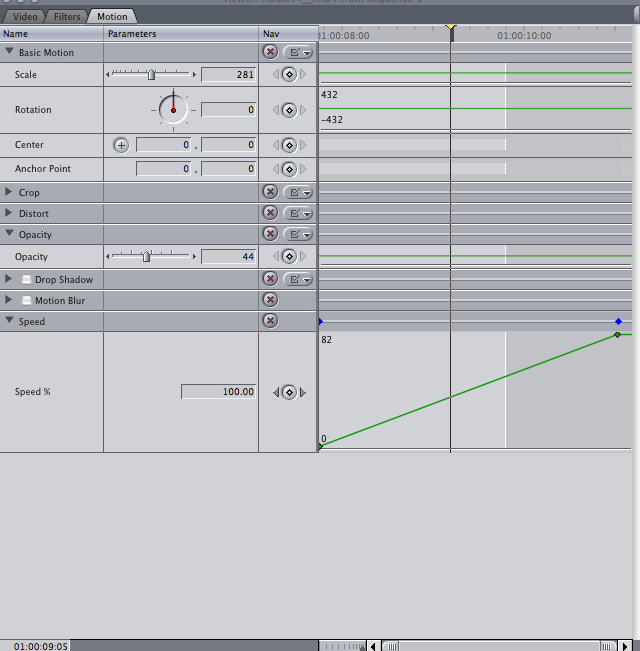Screen dimensions: 640x651
Task: Open Drop Shadow keyframe options dropdown
Action: 298,279
